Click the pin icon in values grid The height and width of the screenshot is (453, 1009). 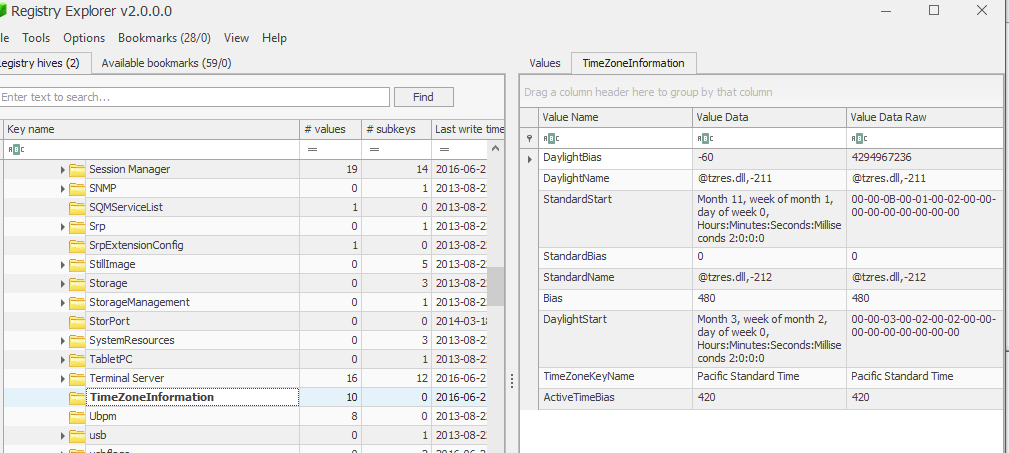click(529, 138)
